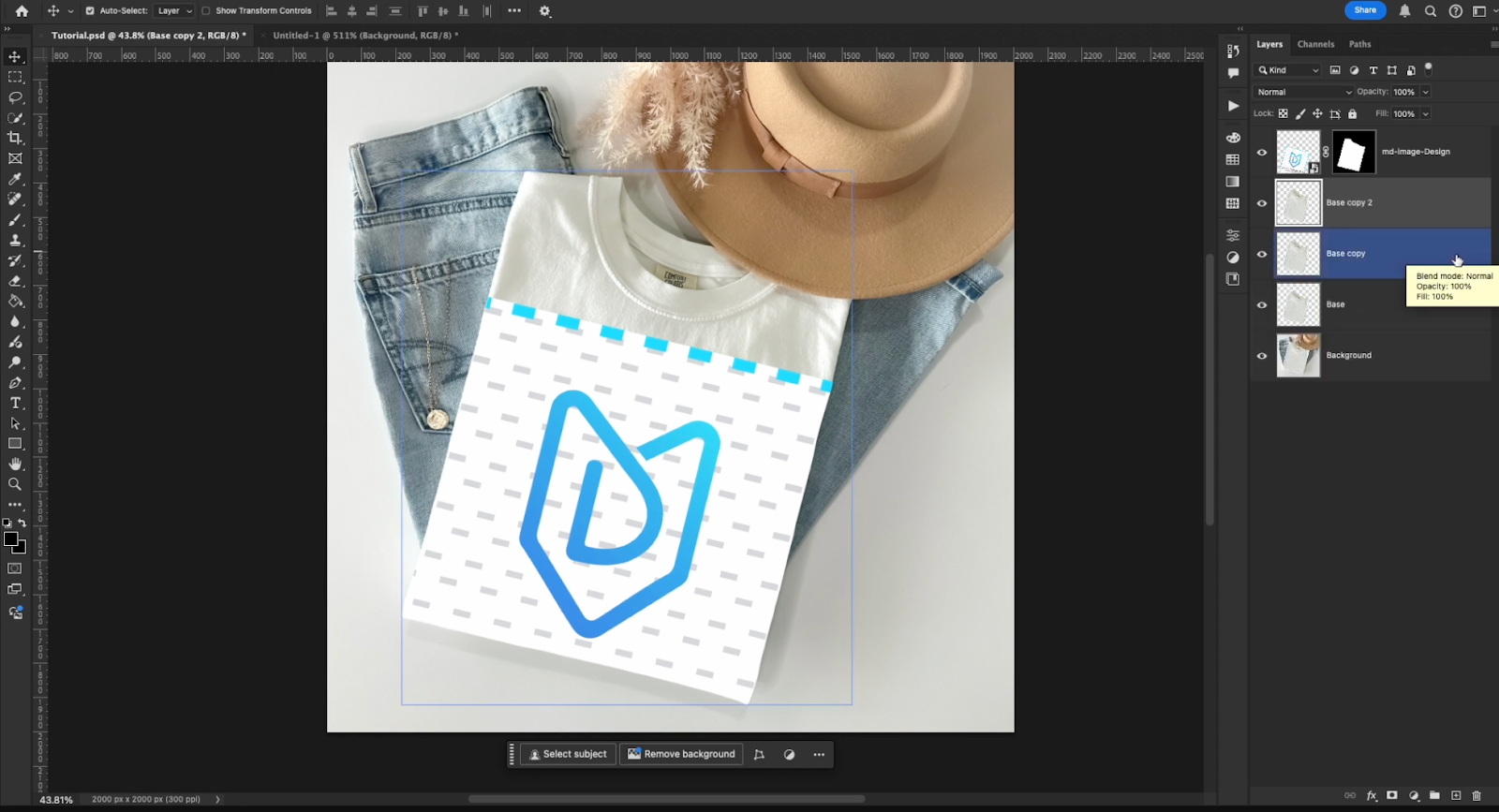Toggle visibility of the Base layer
The image size is (1499, 812).
pyautogui.click(x=1262, y=305)
